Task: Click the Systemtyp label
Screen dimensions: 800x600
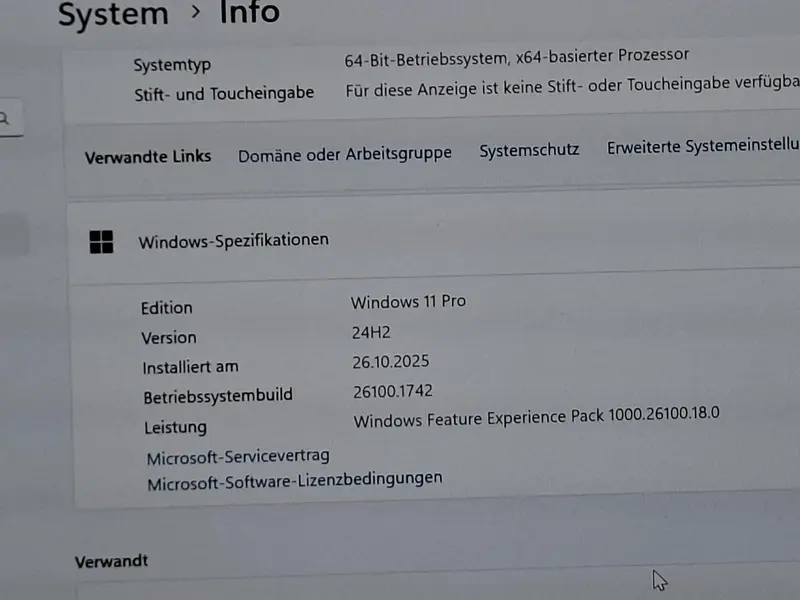Action: [172, 65]
